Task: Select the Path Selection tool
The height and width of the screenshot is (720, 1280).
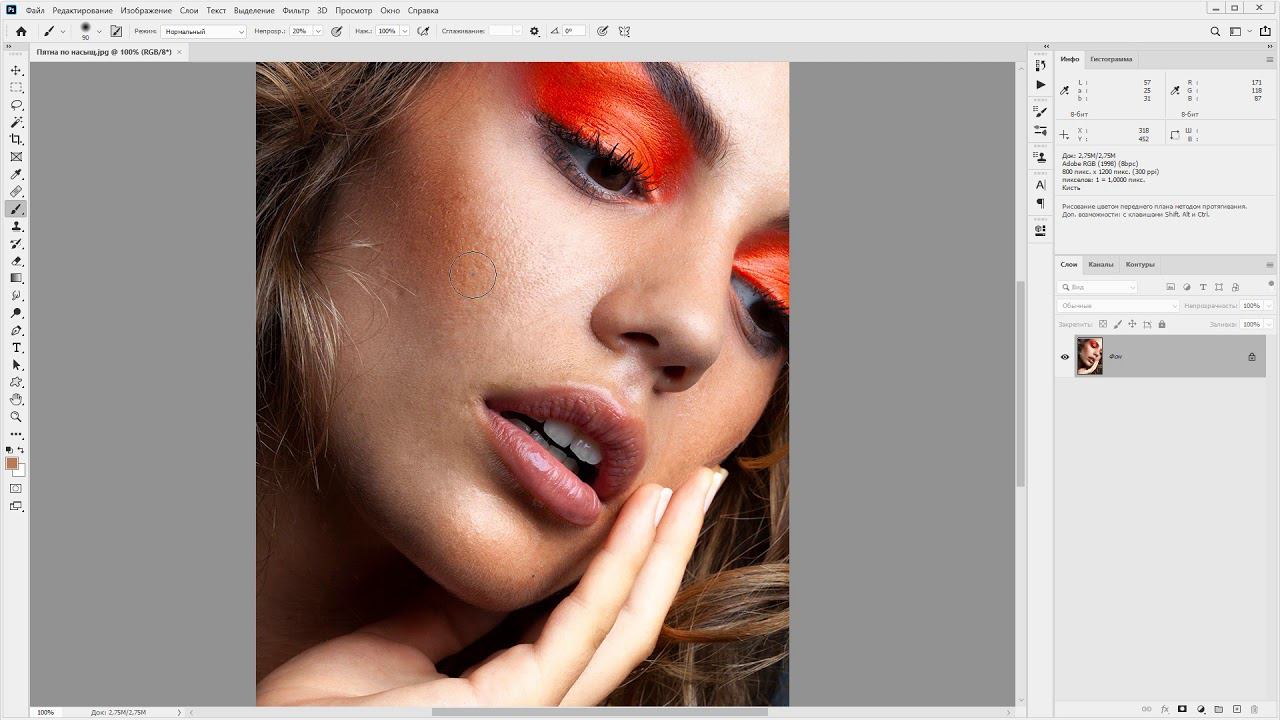Action: coord(16,365)
